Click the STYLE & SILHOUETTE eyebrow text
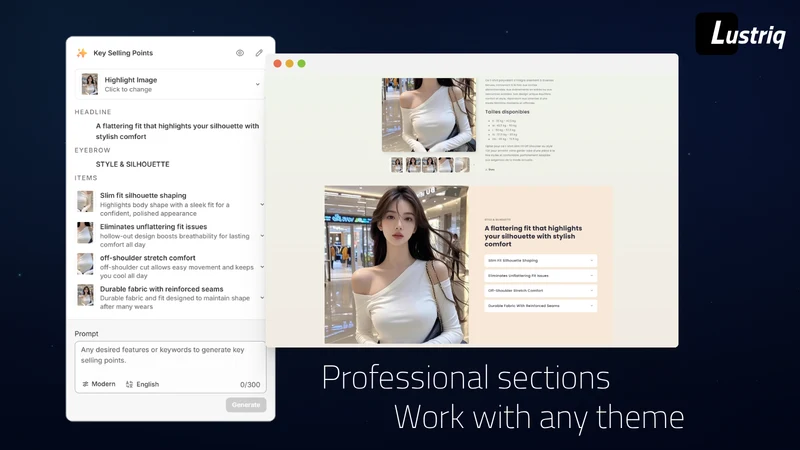The width and height of the screenshot is (800, 450). pos(133,164)
